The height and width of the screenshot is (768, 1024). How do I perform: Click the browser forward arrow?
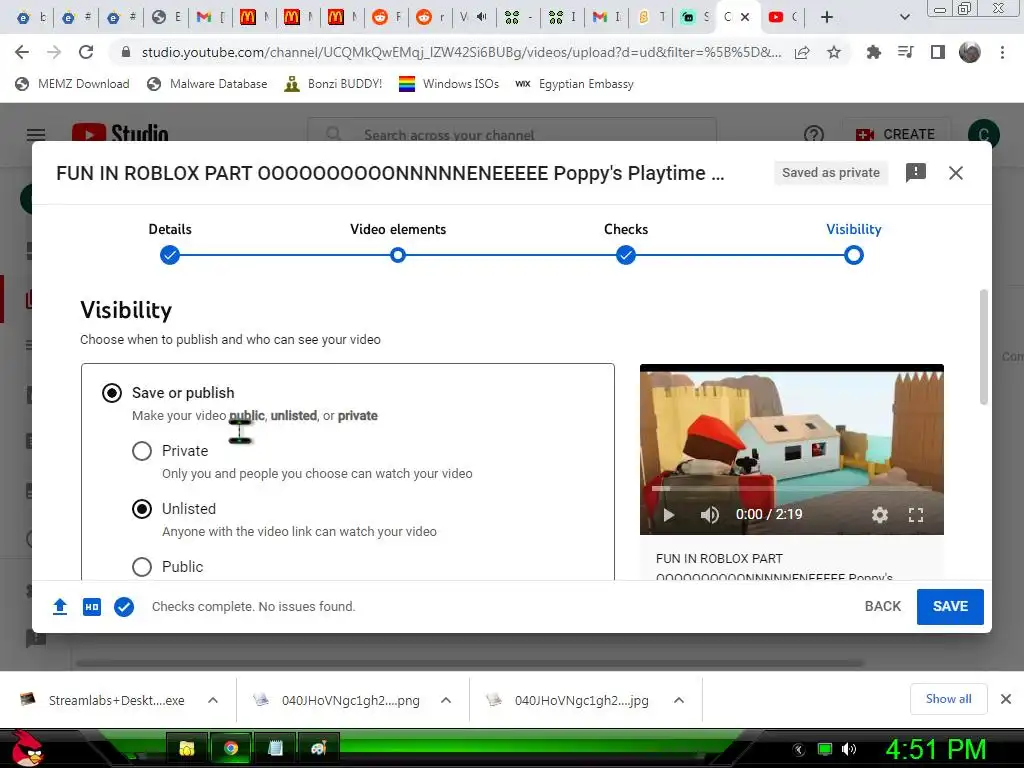(x=54, y=52)
